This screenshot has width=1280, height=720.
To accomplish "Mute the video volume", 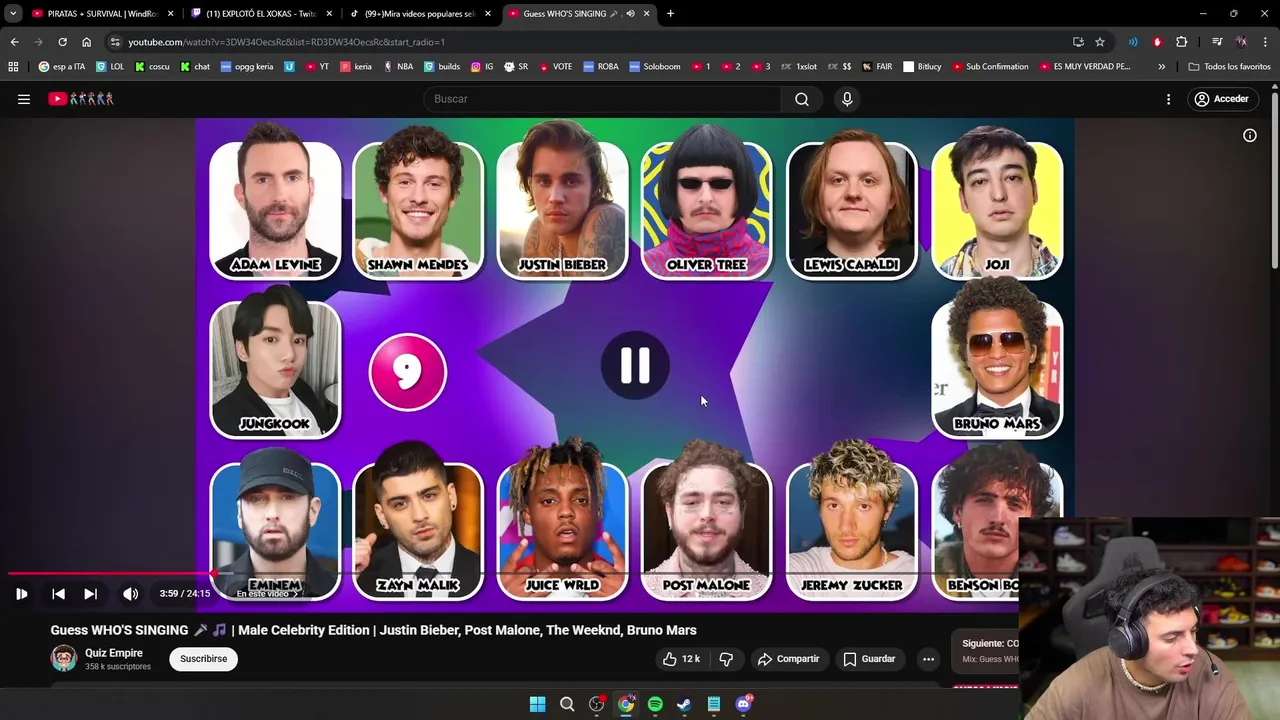I will click(x=131, y=594).
